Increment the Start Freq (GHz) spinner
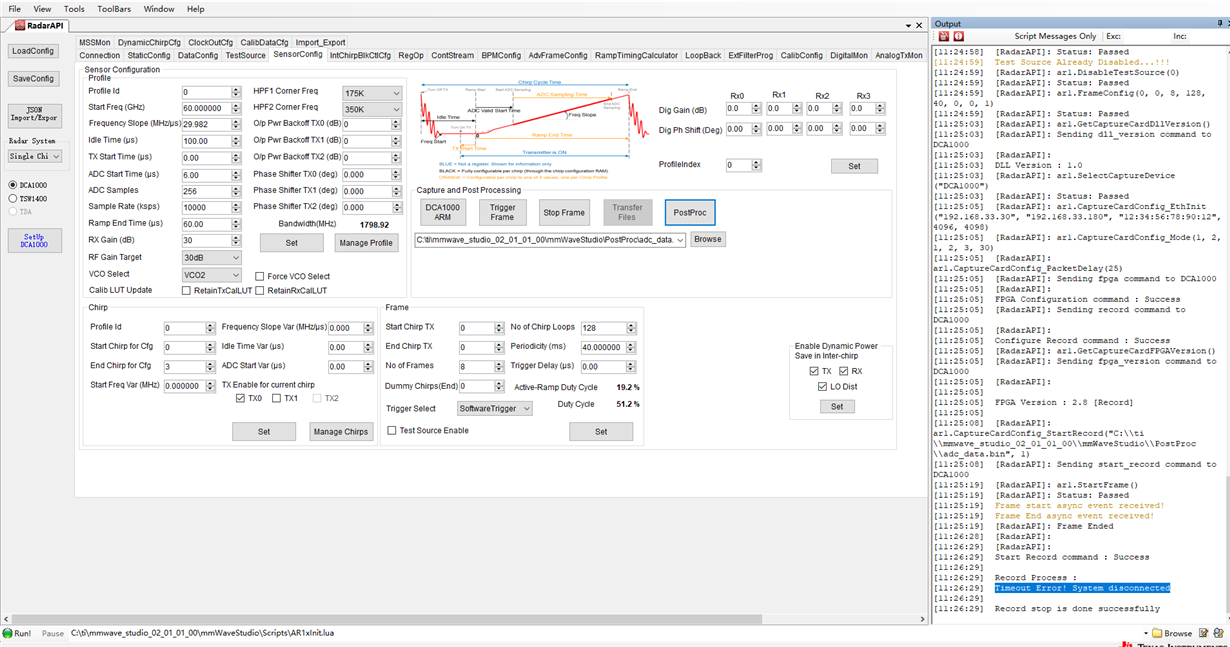This screenshot has height=647, width=1230. pyautogui.click(x=236, y=105)
